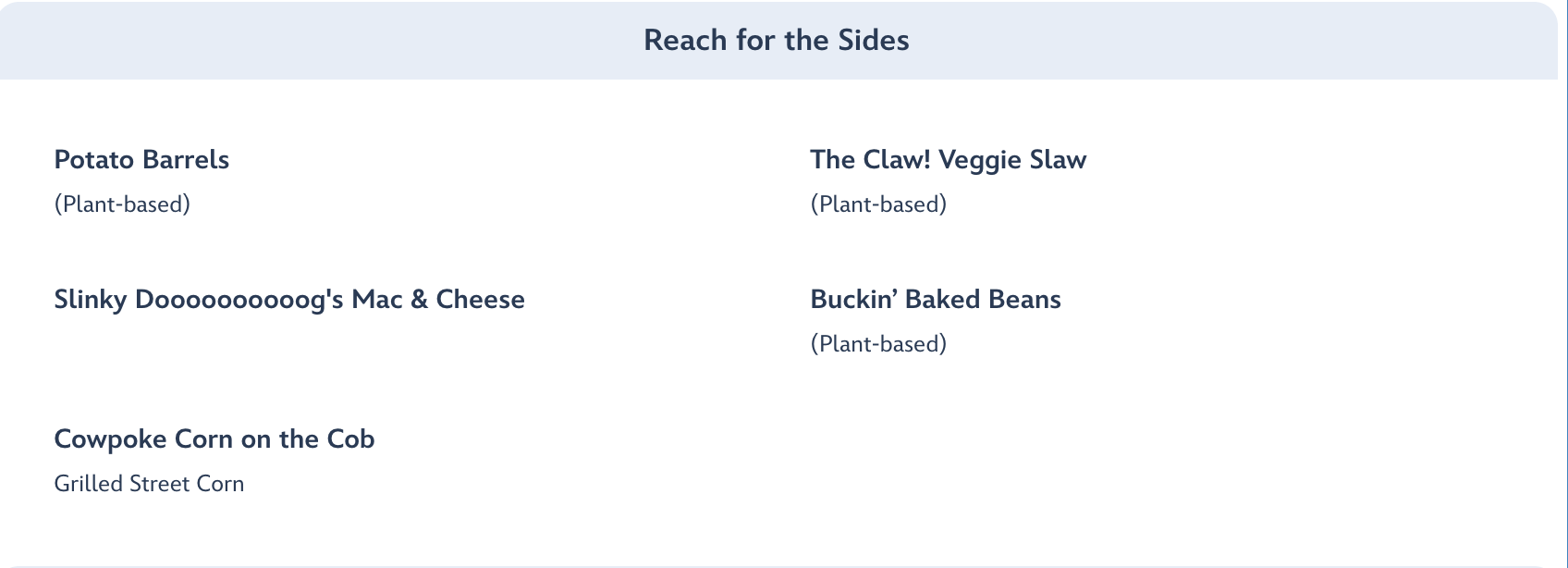This screenshot has width=1568, height=568.
Task: Click the Plant-based label under Baked Beans
Action: [x=878, y=344]
